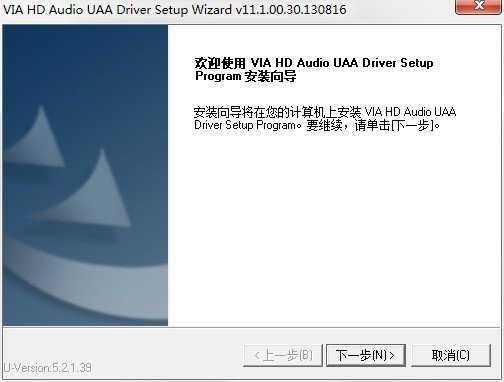504x382 pixels.
Task: Select the welcome heading '欢迎使用 VIA HD Audio UAA Driver Setup'
Action: [314, 63]
